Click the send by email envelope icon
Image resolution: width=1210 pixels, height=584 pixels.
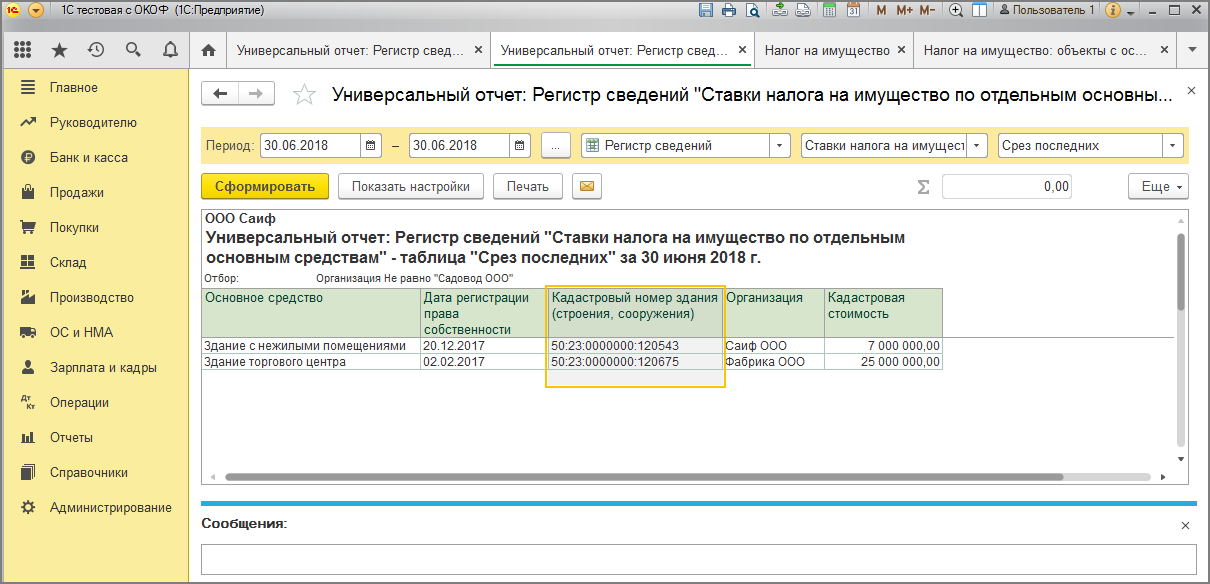click(587, 186)
